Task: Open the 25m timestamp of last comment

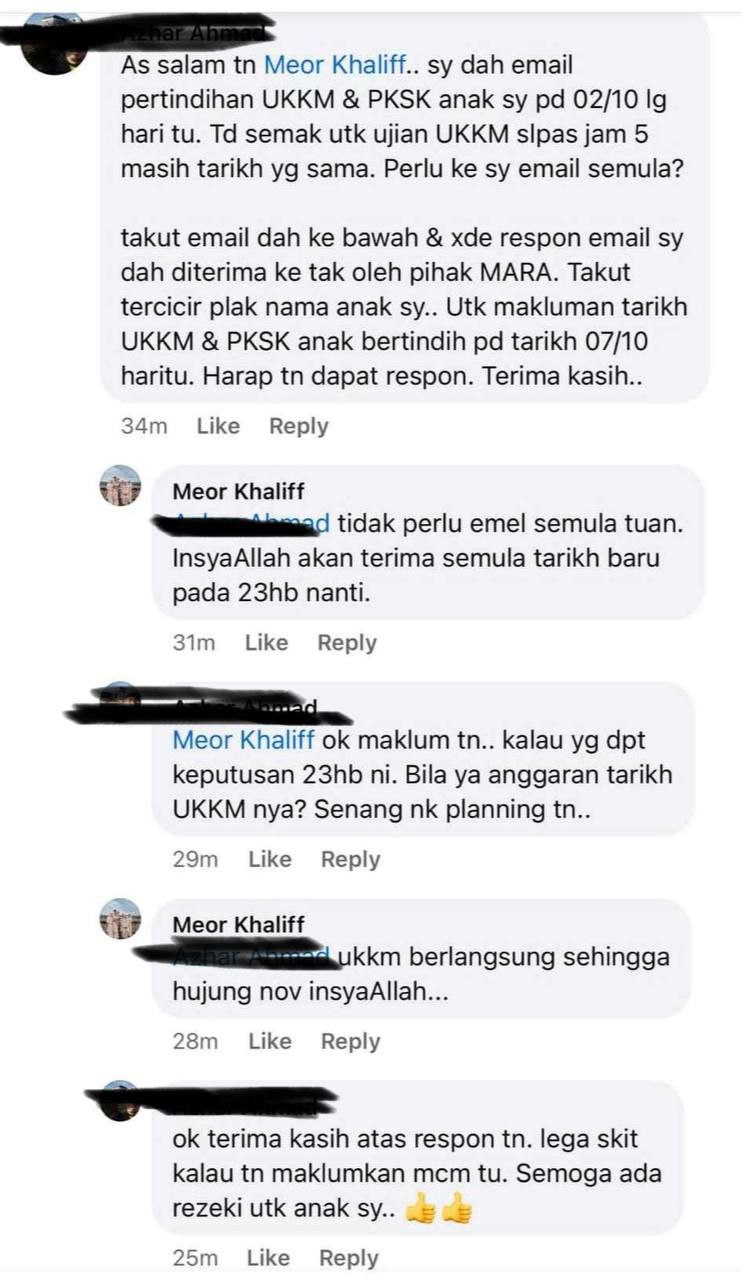Action: (196, 1258)
